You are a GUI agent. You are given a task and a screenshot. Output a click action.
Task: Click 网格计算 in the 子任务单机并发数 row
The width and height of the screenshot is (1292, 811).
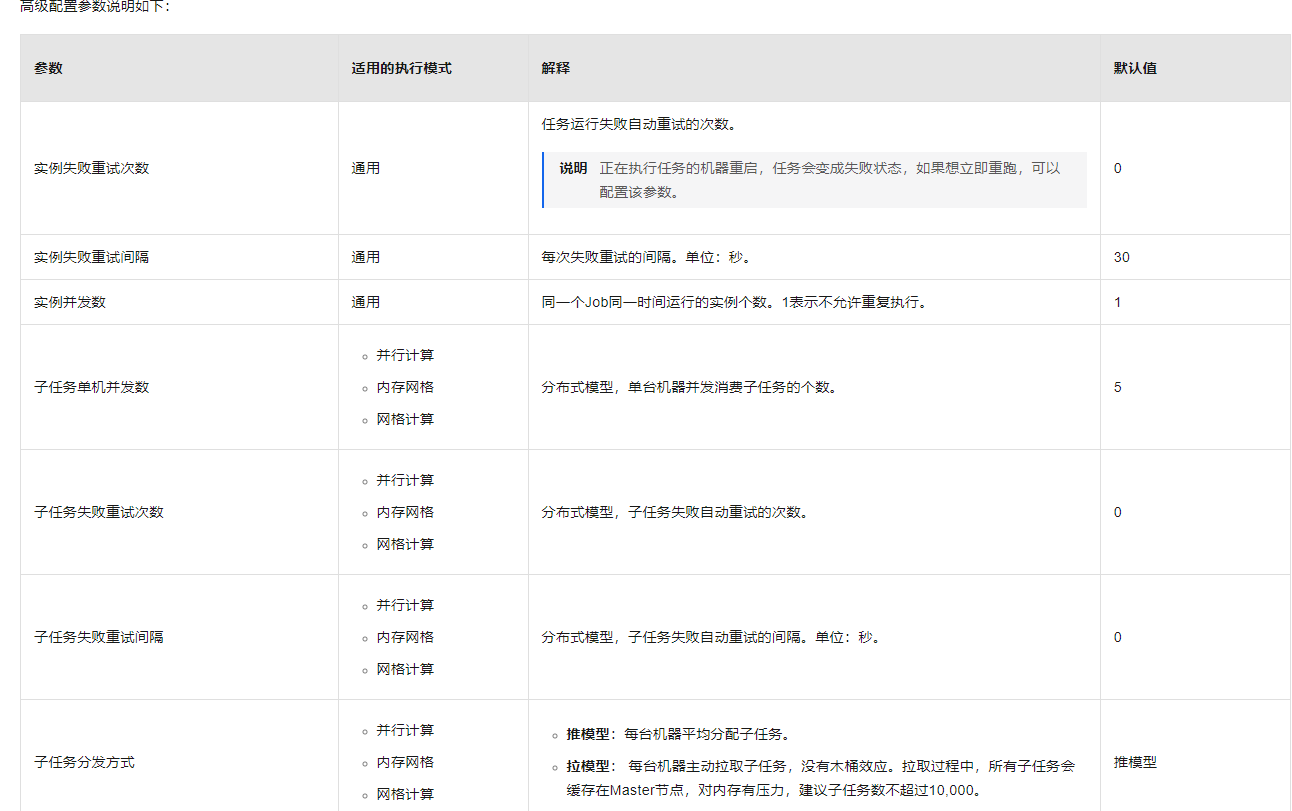coord(405,419)
